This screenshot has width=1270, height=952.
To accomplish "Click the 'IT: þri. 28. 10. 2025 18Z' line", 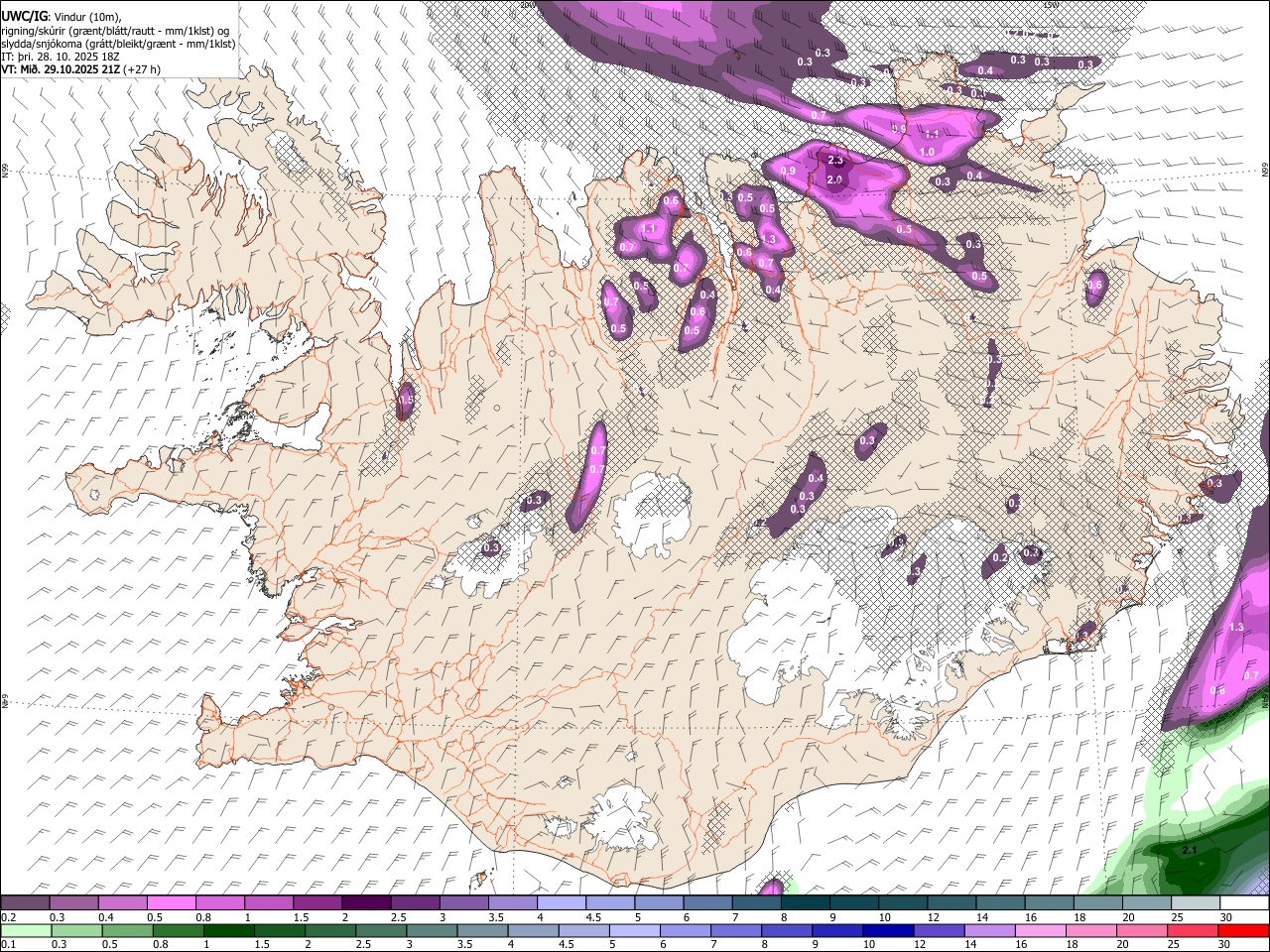I will pos(61,57).
